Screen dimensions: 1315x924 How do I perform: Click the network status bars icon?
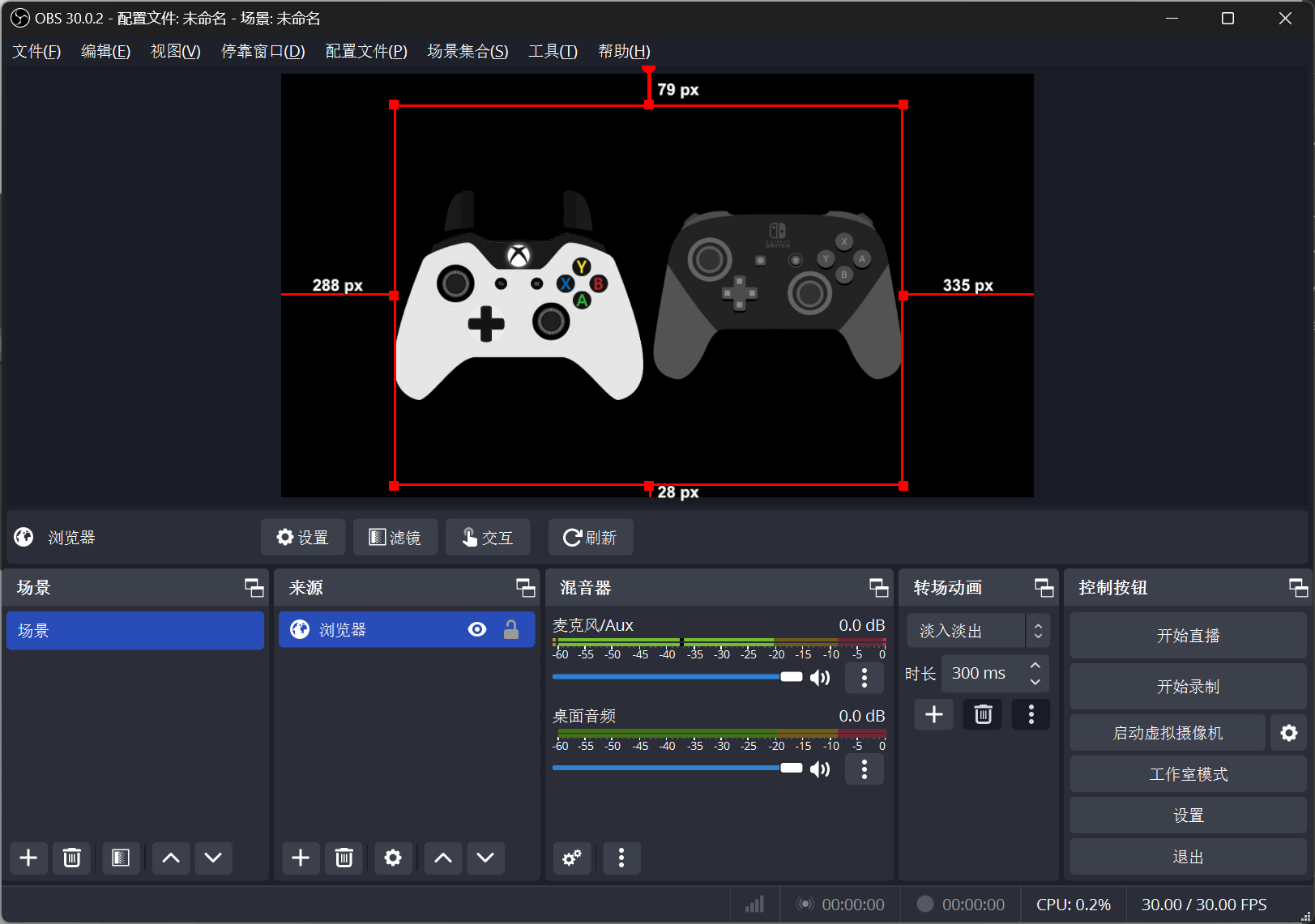click(754, 904)
